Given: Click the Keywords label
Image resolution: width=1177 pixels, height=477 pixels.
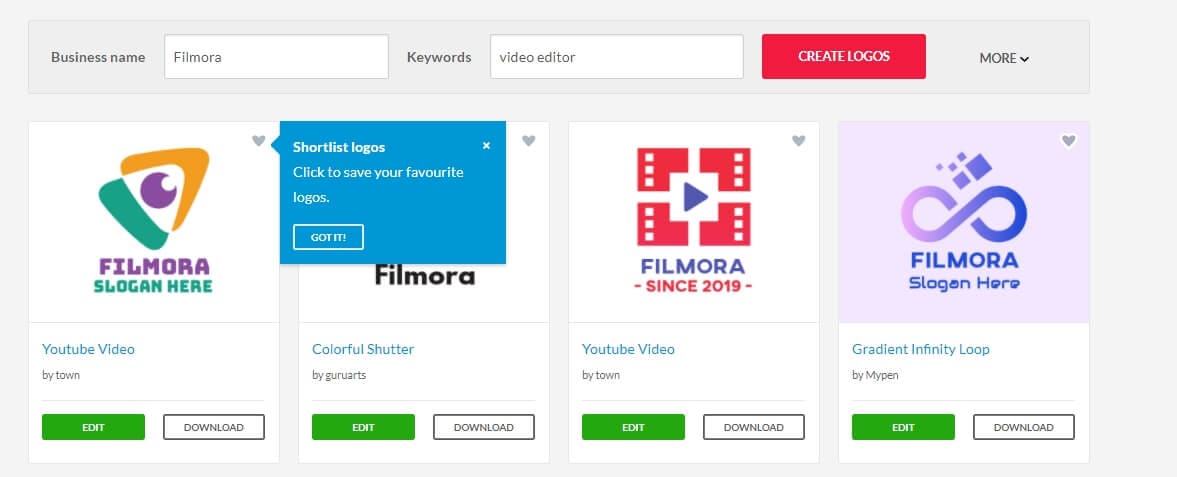Looking at the screenshot, I should click(439, 57).
